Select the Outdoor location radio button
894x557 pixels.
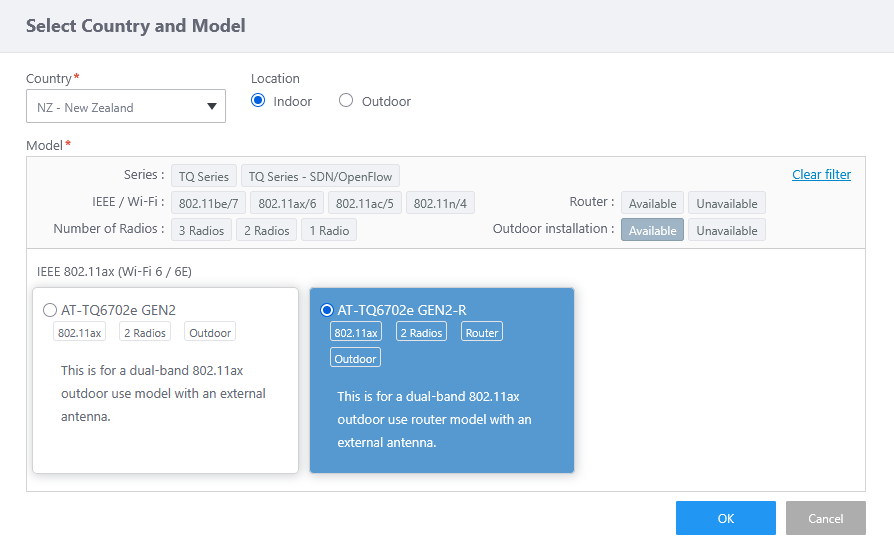tap(346, 100)
